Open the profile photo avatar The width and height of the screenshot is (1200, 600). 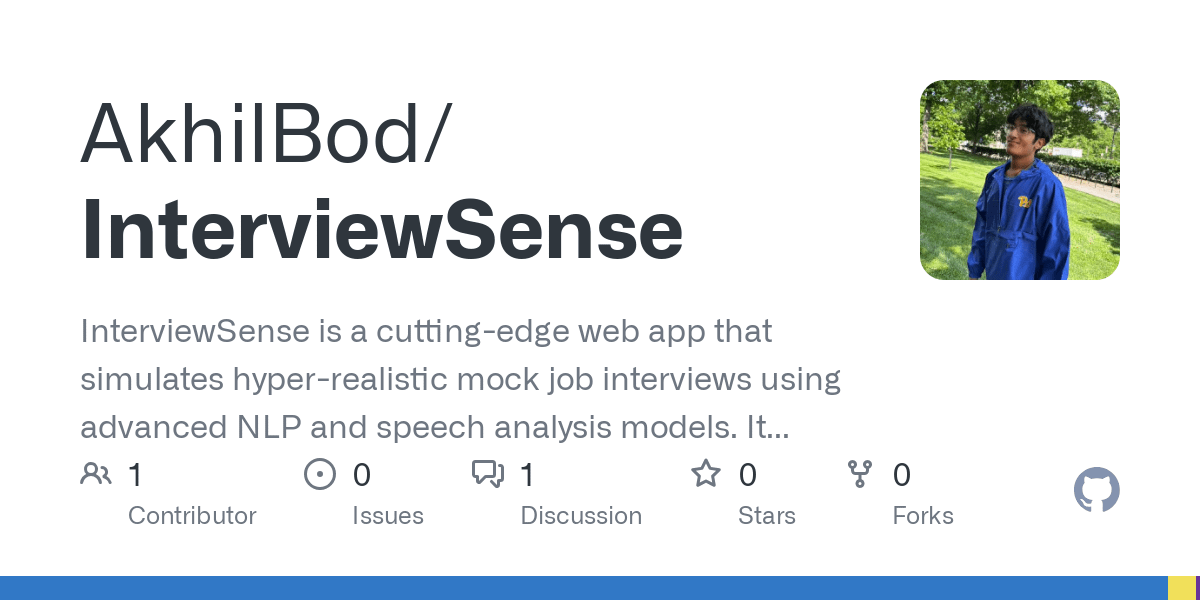tap(1020, 180)
